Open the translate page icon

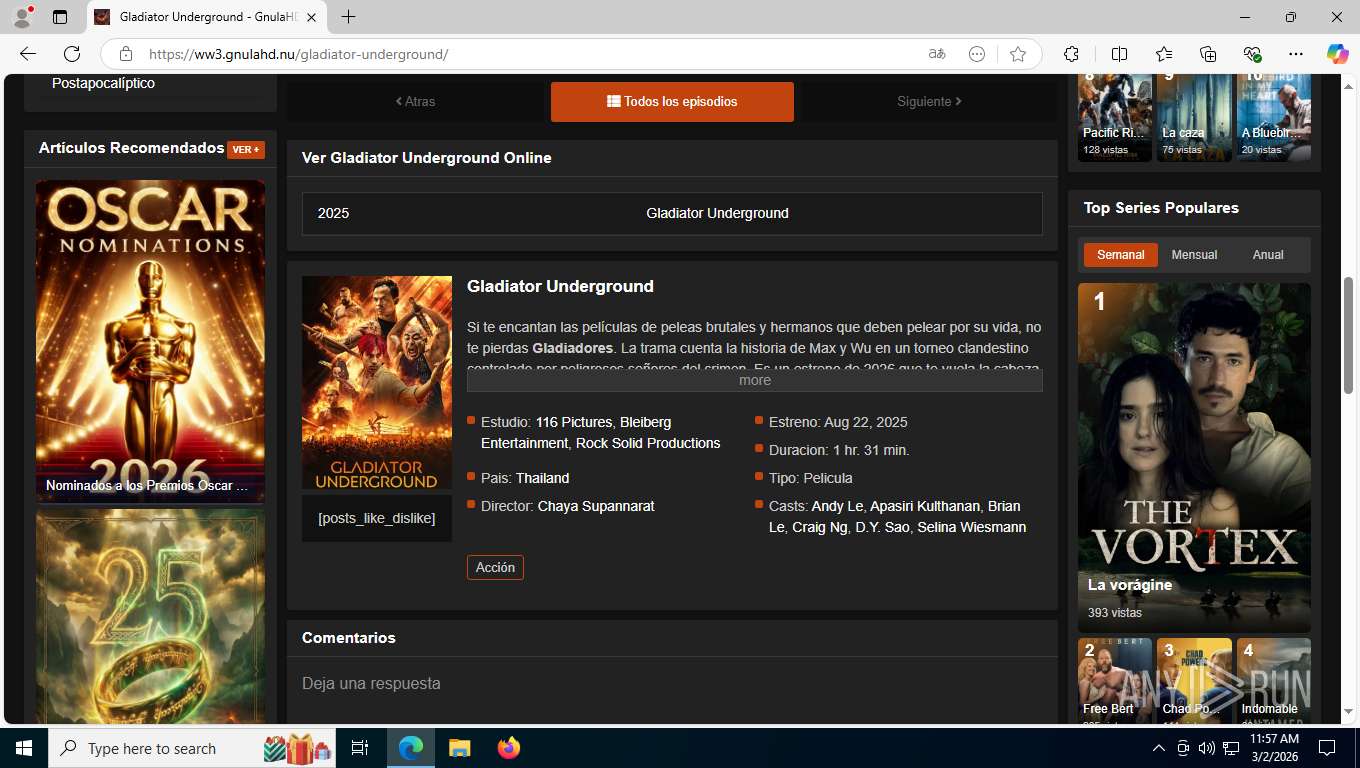point(937,54)
